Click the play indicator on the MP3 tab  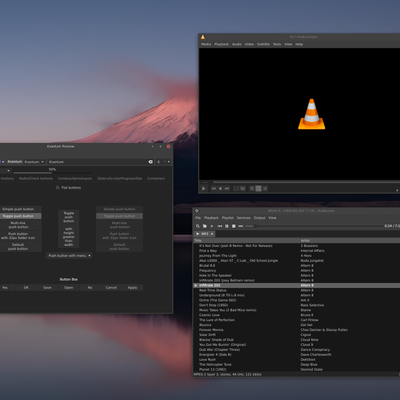click(198, 234)
